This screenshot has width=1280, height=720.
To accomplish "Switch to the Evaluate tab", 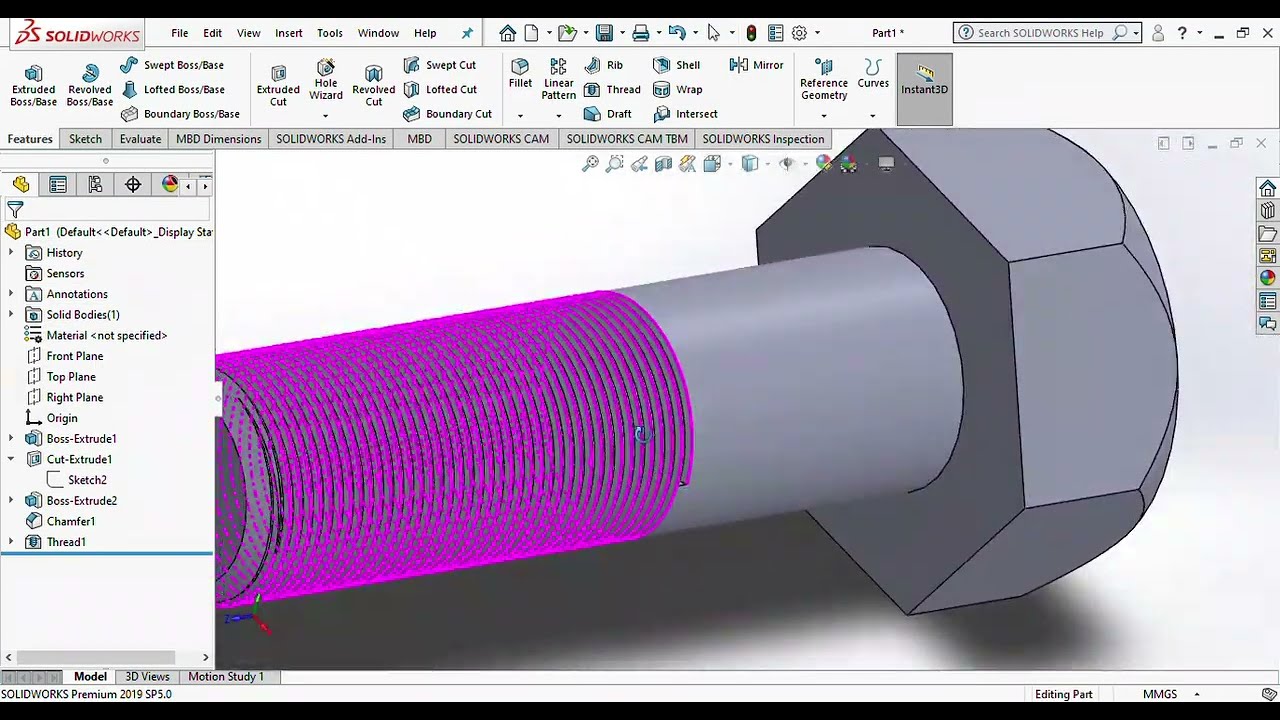I will (140, 139).
